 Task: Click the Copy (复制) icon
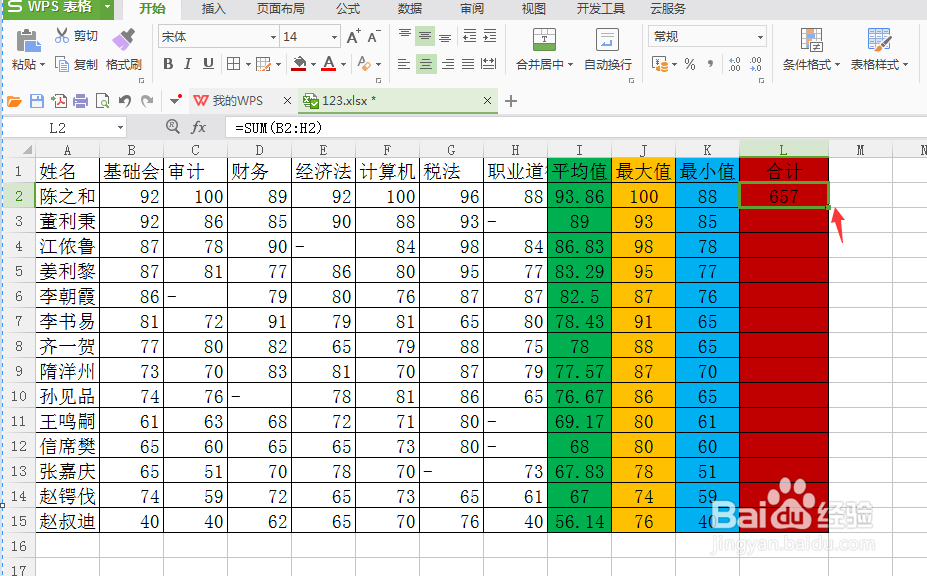click(x=61, y=64)
